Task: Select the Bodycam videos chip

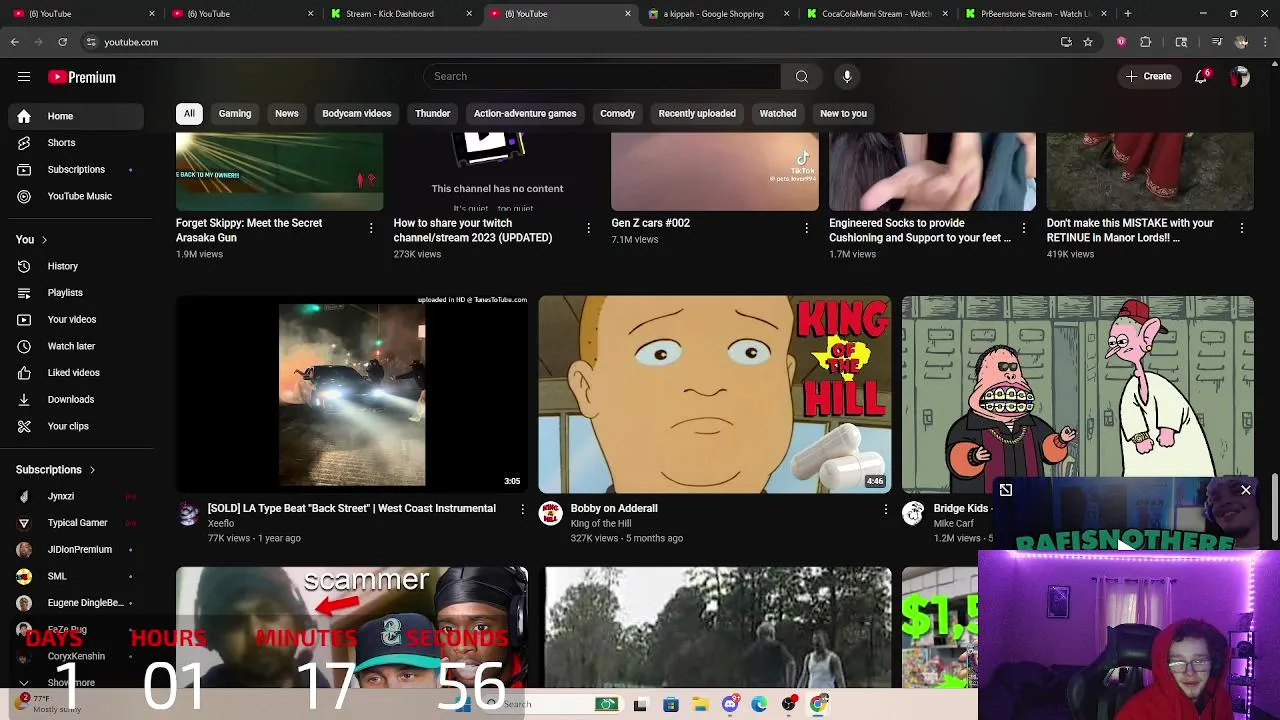Action: (357, 114)
